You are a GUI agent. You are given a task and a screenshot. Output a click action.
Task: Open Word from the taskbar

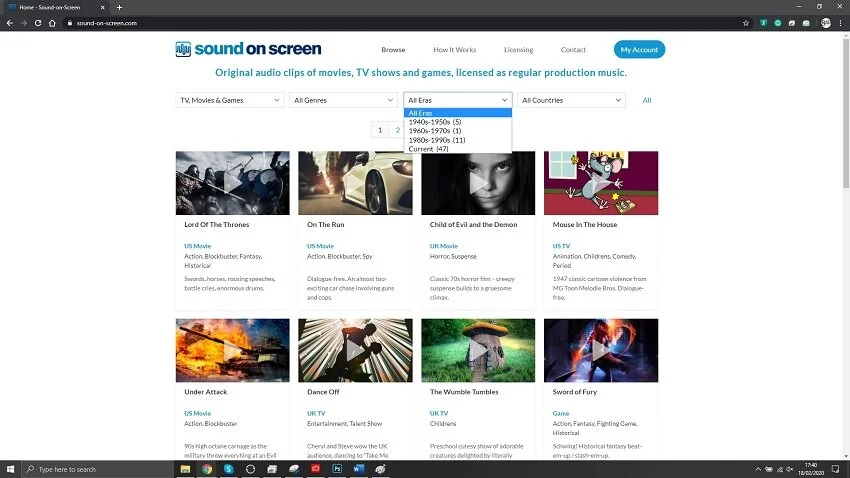(x=359, y=469)
